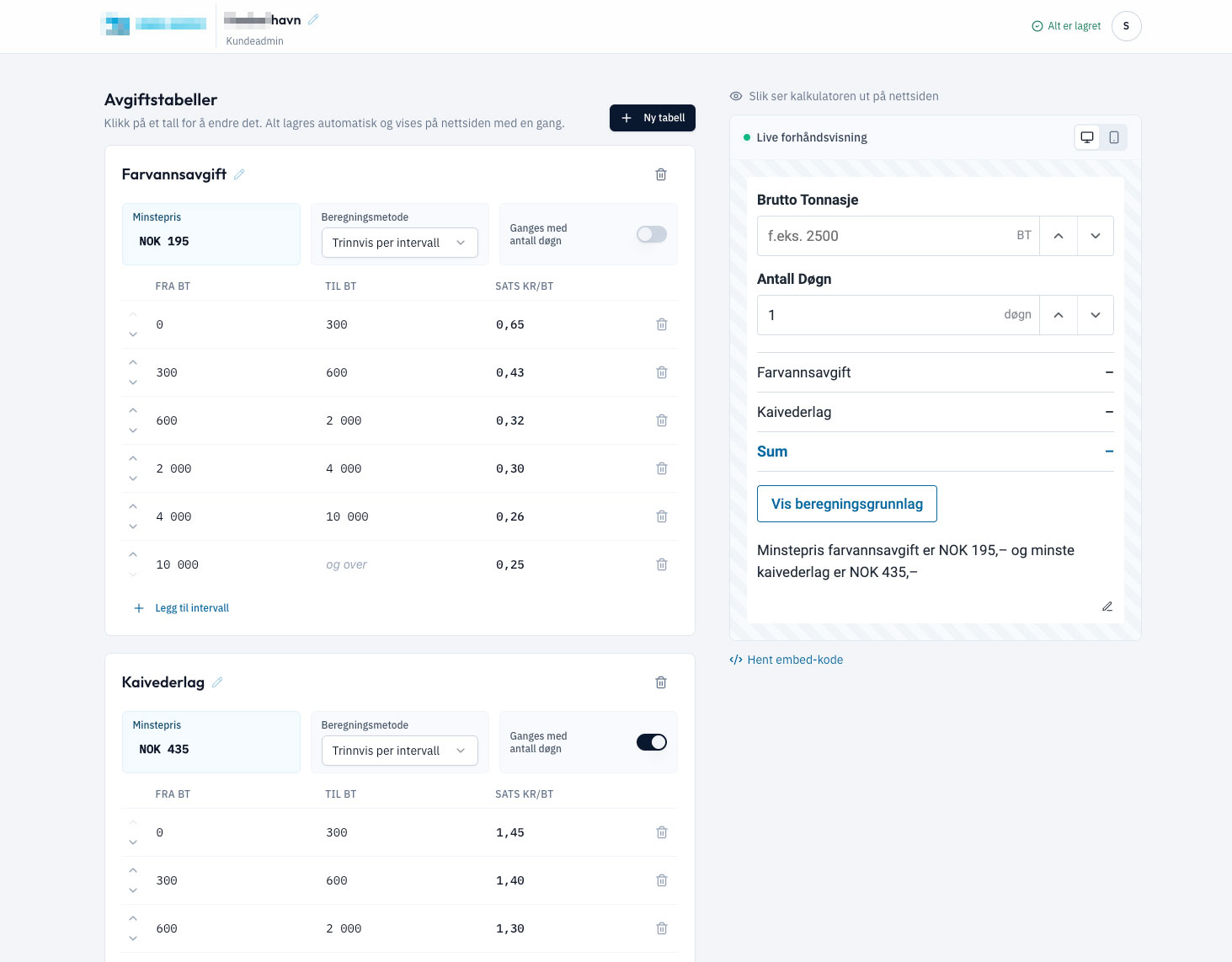The height and width of the screenshot is (962, 1232).
Task: Delete the entire Farvannsavgift table
Action: (x=661, y=174)
